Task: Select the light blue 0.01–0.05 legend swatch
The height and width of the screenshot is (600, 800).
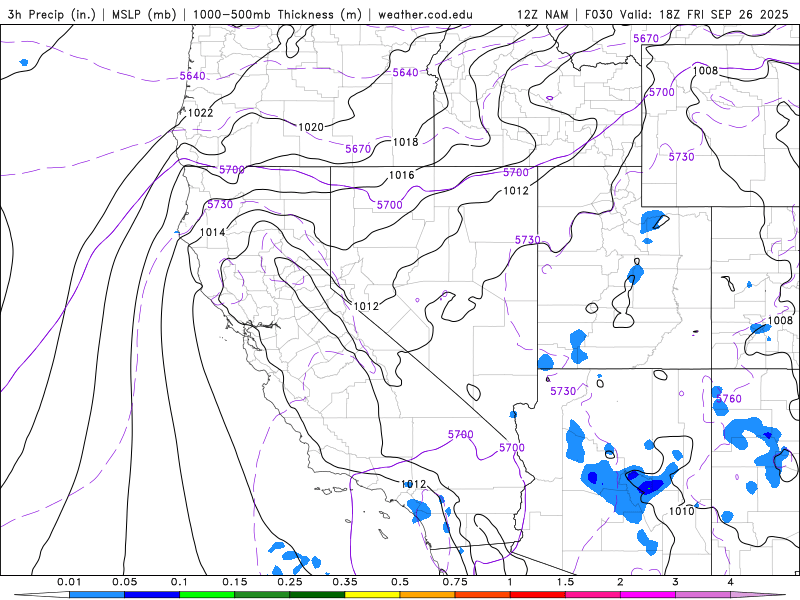Action: tap(97, 594)
